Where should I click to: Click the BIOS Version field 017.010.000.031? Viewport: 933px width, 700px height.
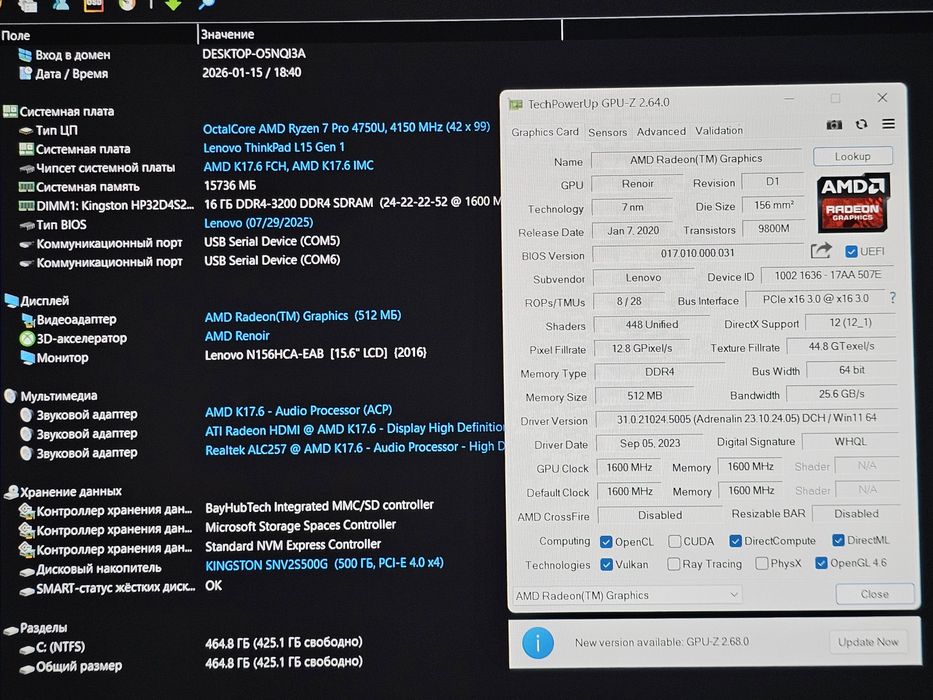[x=697, y=253]
